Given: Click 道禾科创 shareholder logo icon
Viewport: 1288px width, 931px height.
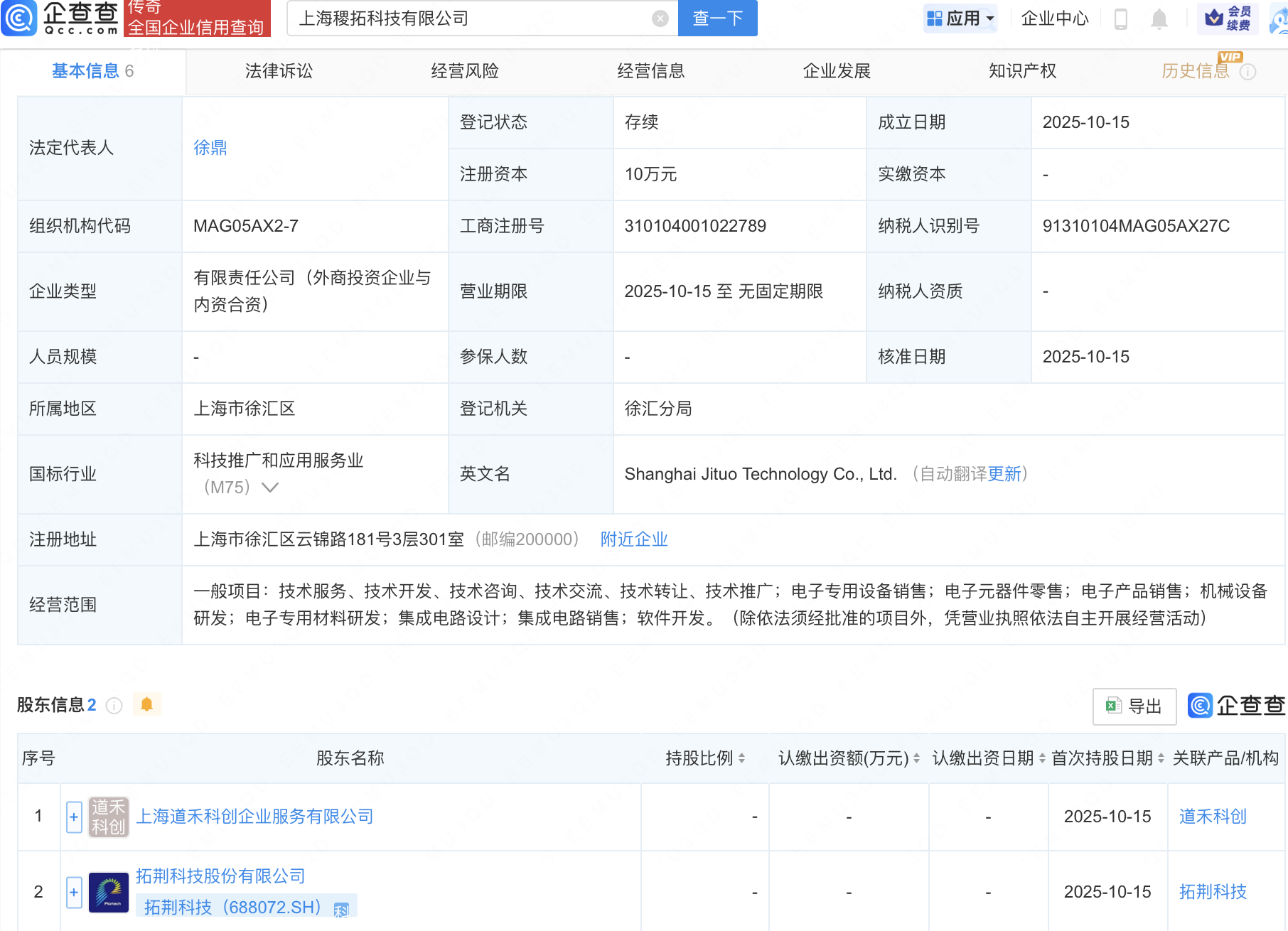Looking at the screenshot, I should point(109,817).
